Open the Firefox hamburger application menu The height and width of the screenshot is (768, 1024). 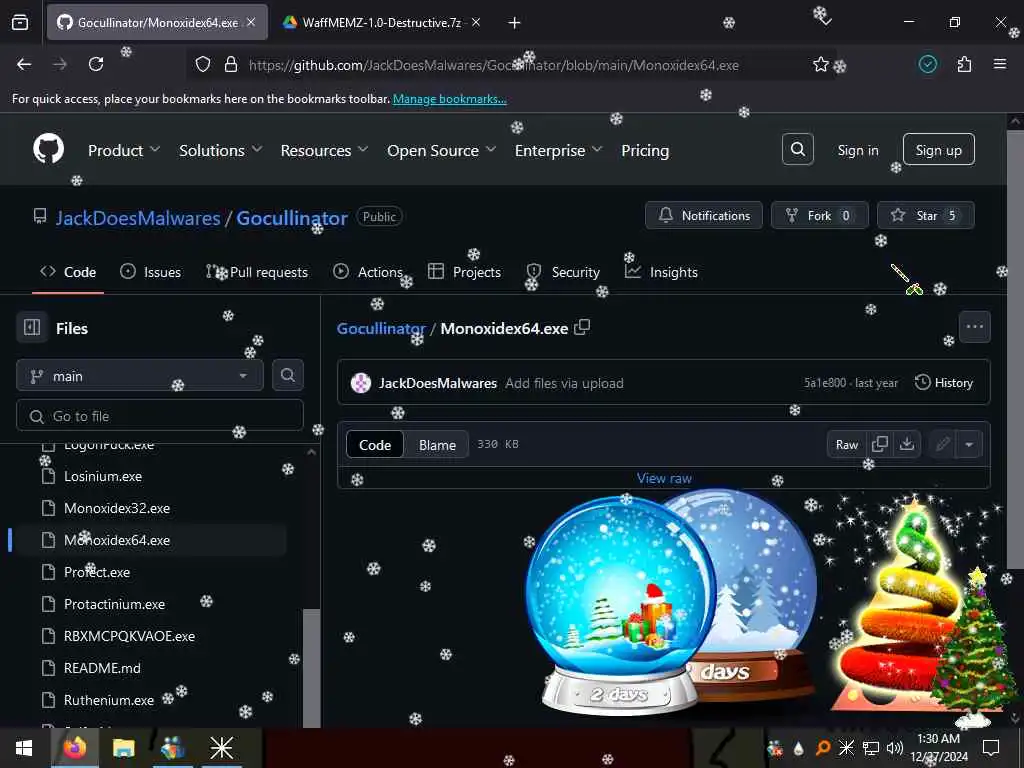click(x=999, y=64)
